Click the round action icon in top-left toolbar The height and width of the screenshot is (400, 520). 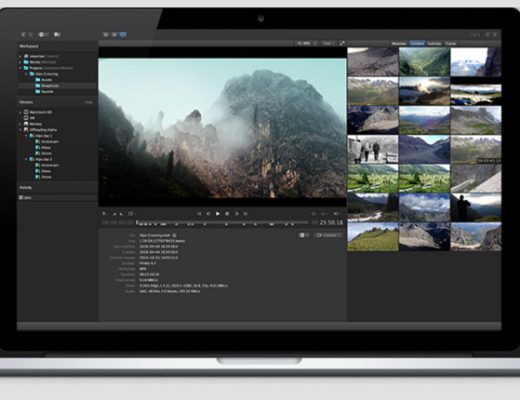point(42,35)
